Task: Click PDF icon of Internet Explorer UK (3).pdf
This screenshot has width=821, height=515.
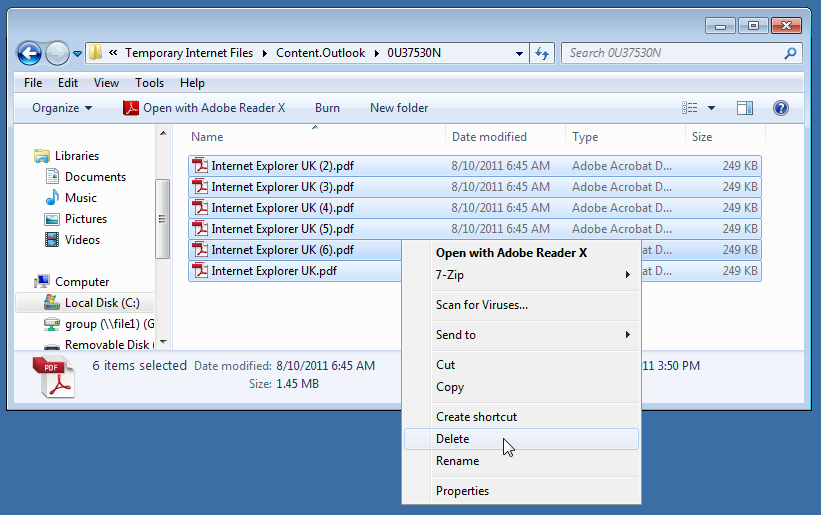Action: click(199, 186)
